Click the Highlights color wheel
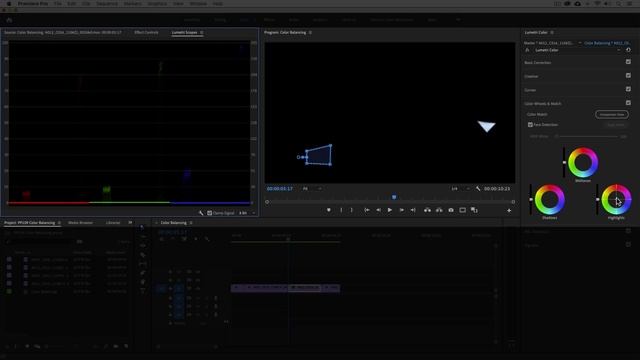 tap(616, 200)
